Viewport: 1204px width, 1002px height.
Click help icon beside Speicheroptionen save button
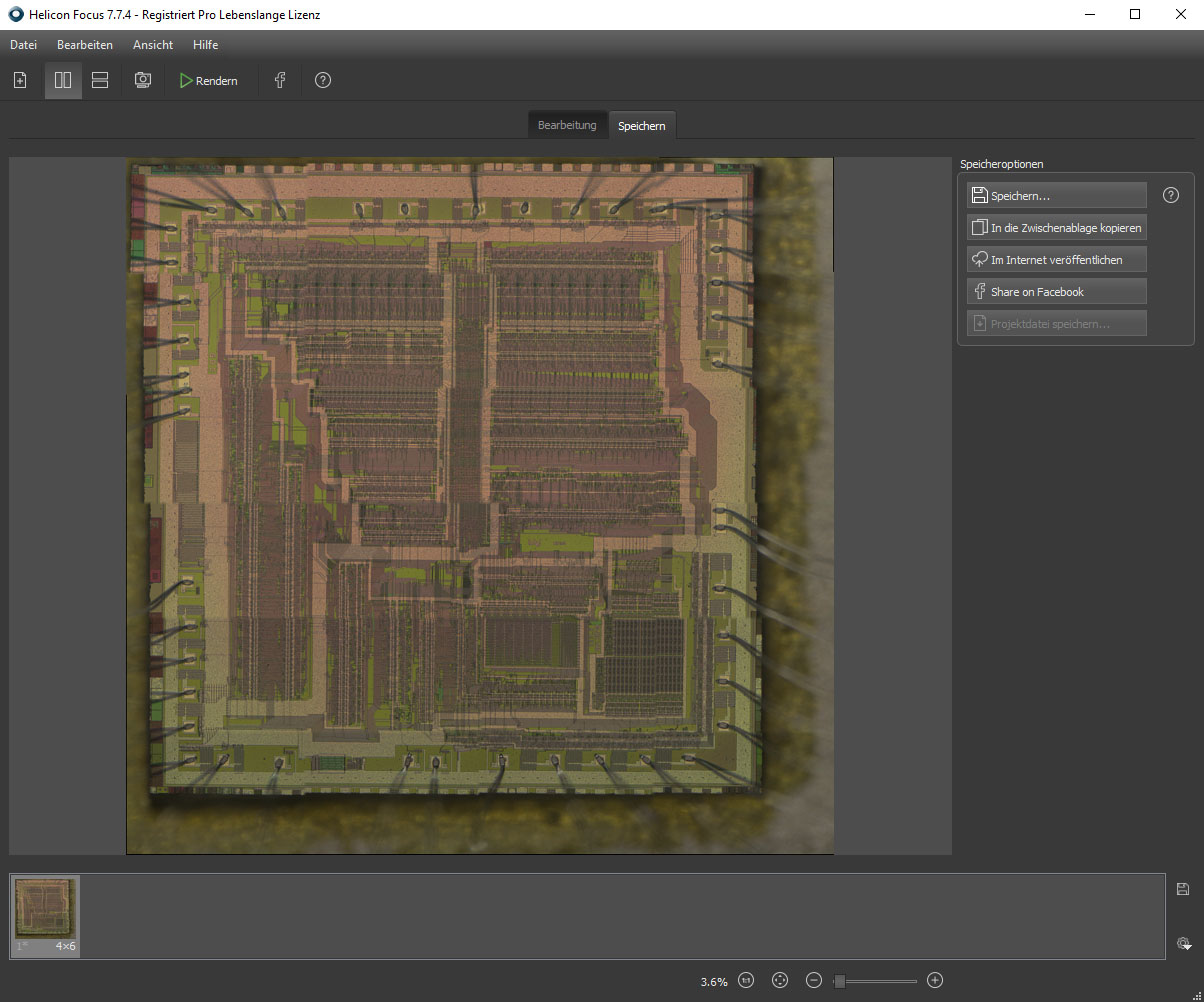point(1171,196)
